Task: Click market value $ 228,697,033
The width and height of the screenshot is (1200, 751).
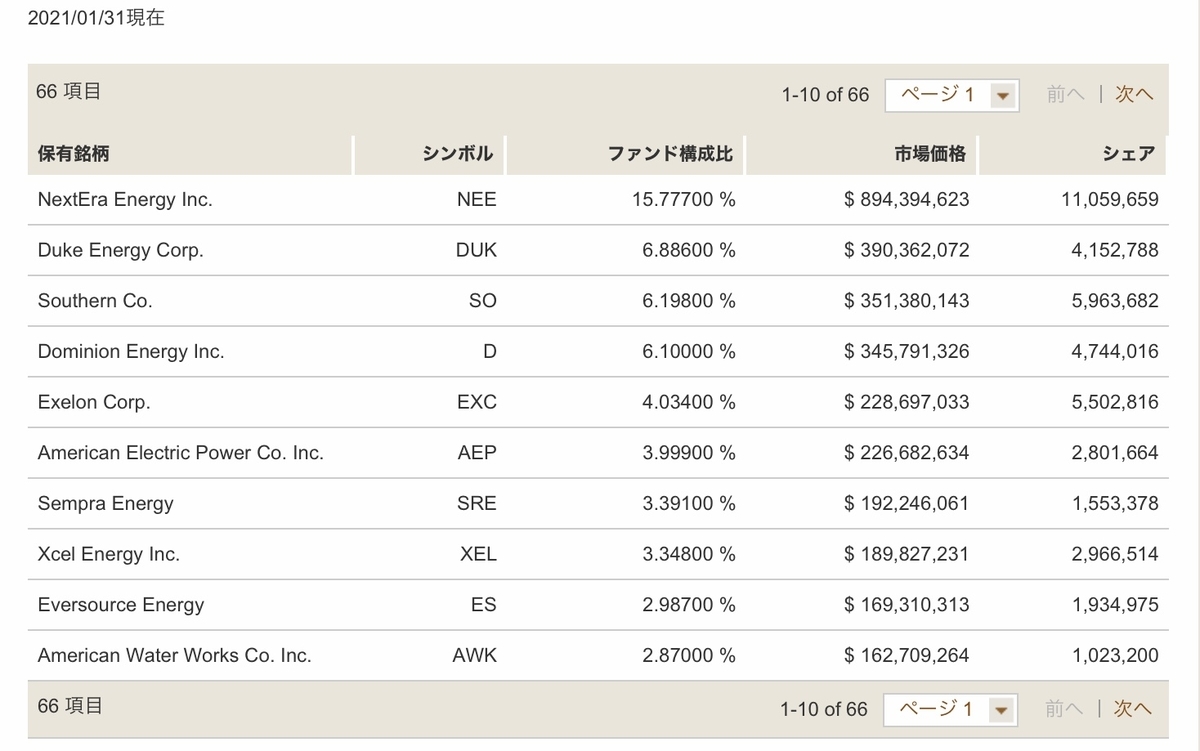Action: click(907, 402)
